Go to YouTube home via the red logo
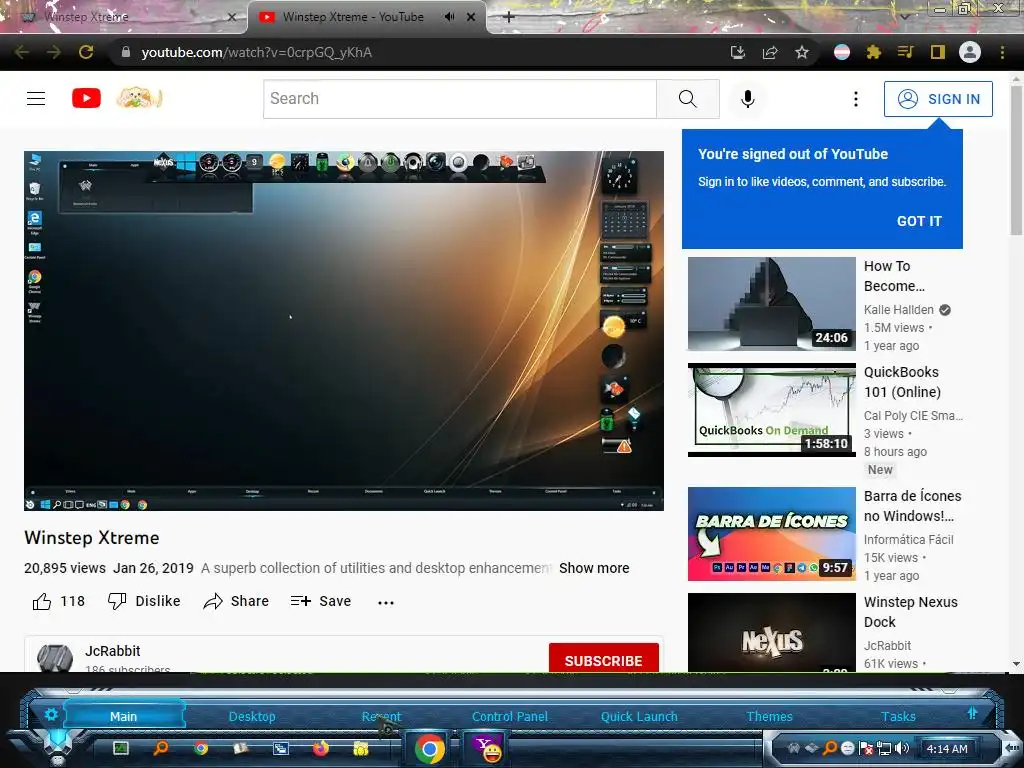Screen dimensions: 1024x768 86,99
